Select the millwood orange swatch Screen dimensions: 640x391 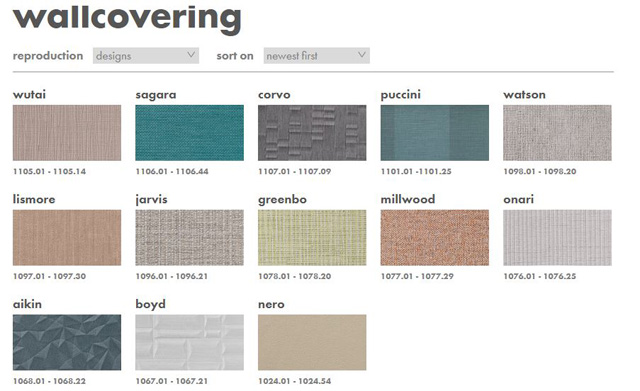pyautogui.click(x=435, y=238)
